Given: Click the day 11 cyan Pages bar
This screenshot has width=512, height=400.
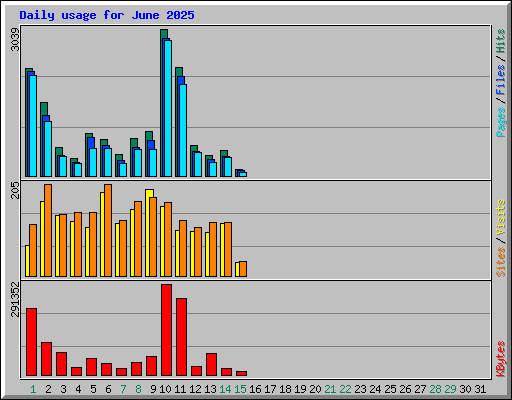Looking at the screenshot, I should pos(183,130).
